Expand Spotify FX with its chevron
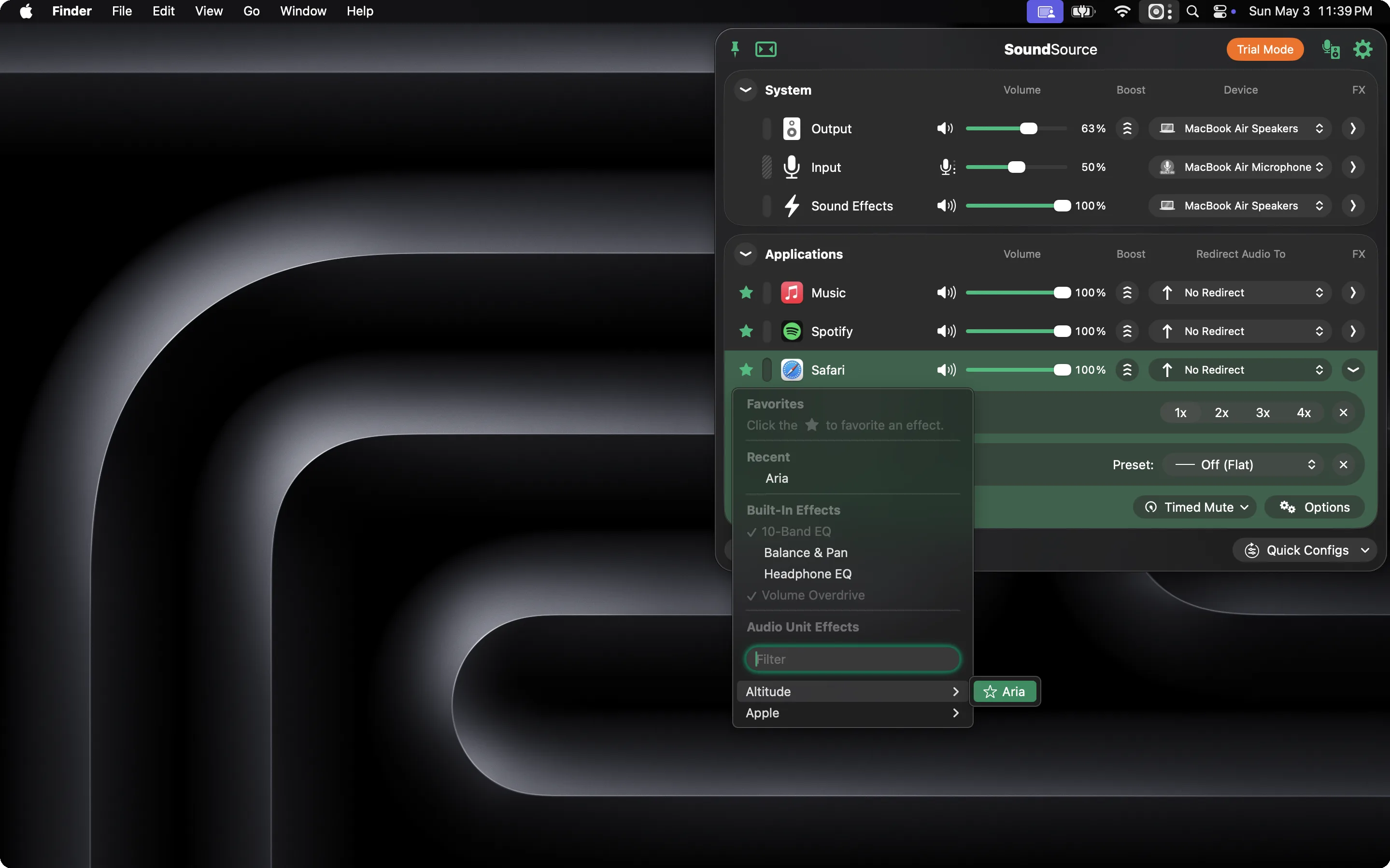1390x868 pixels. [1353, 331]
